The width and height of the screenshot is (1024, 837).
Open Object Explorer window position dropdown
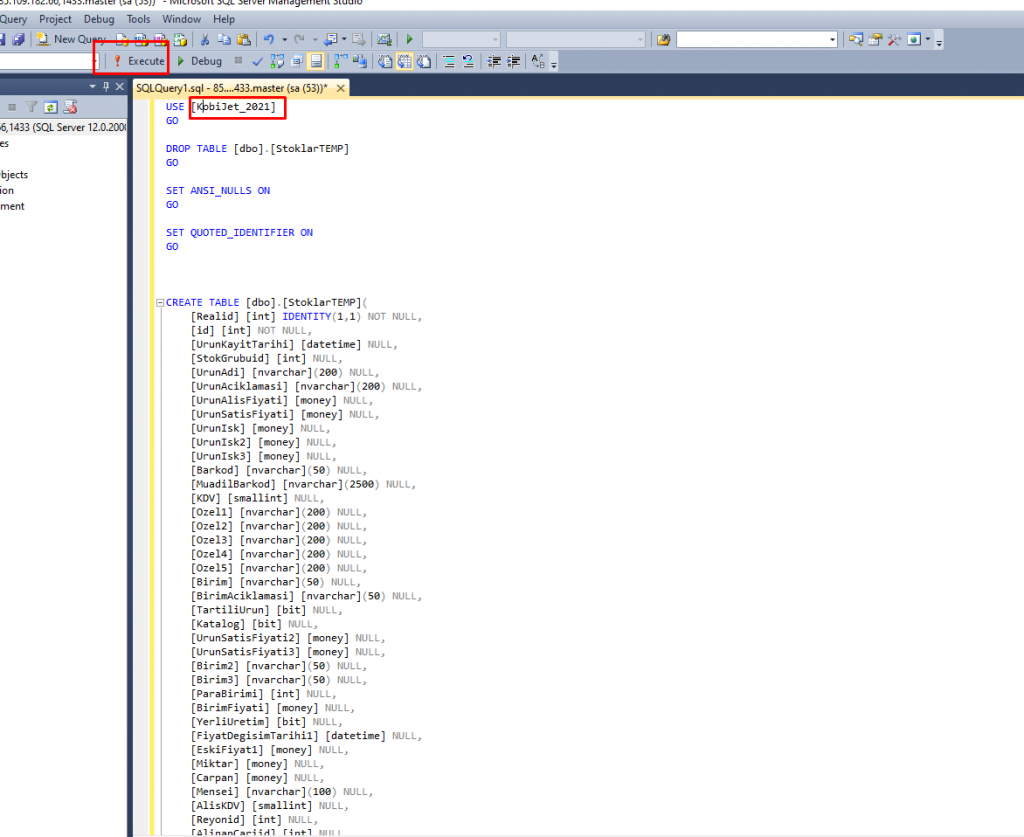(x=92, y=86)
